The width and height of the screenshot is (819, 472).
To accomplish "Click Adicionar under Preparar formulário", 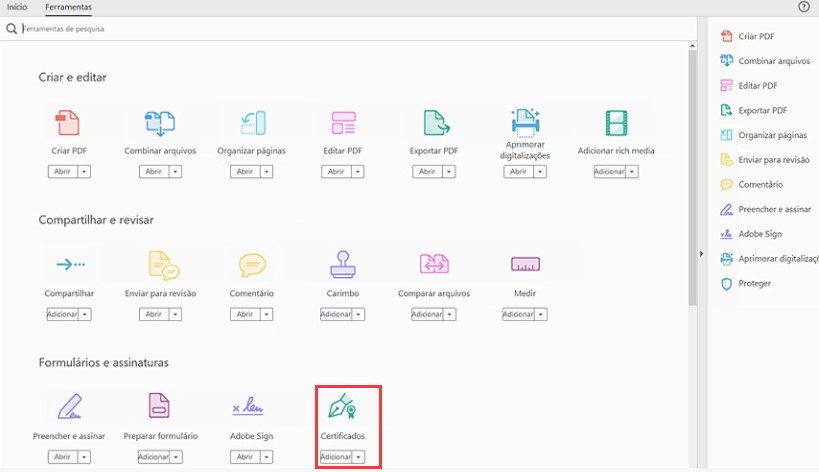I will 154,457.
